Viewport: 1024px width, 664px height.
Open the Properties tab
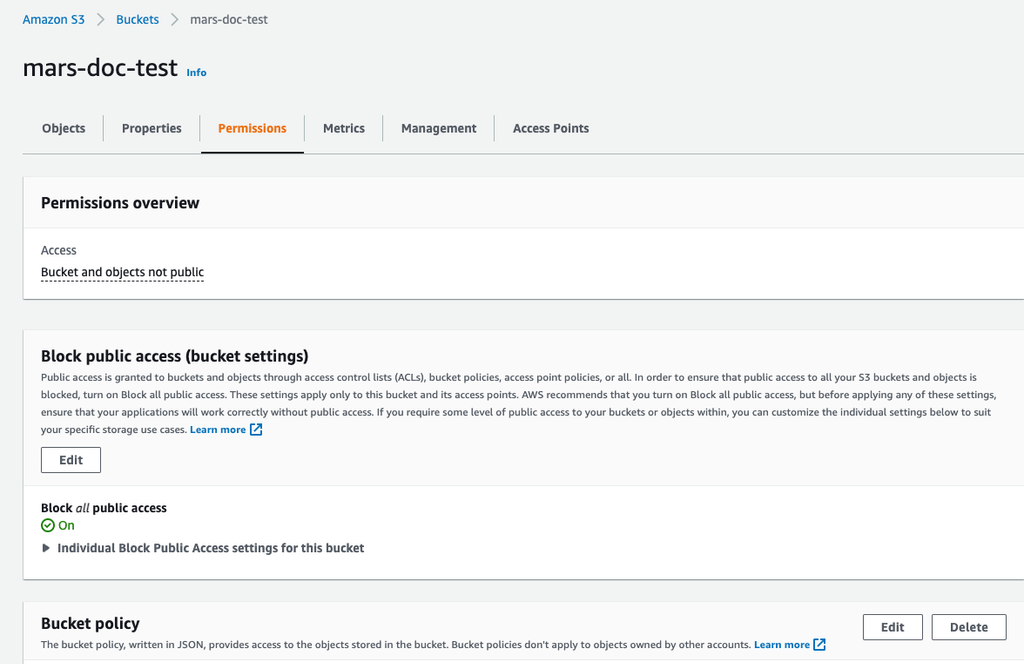[x=151, y=128]
